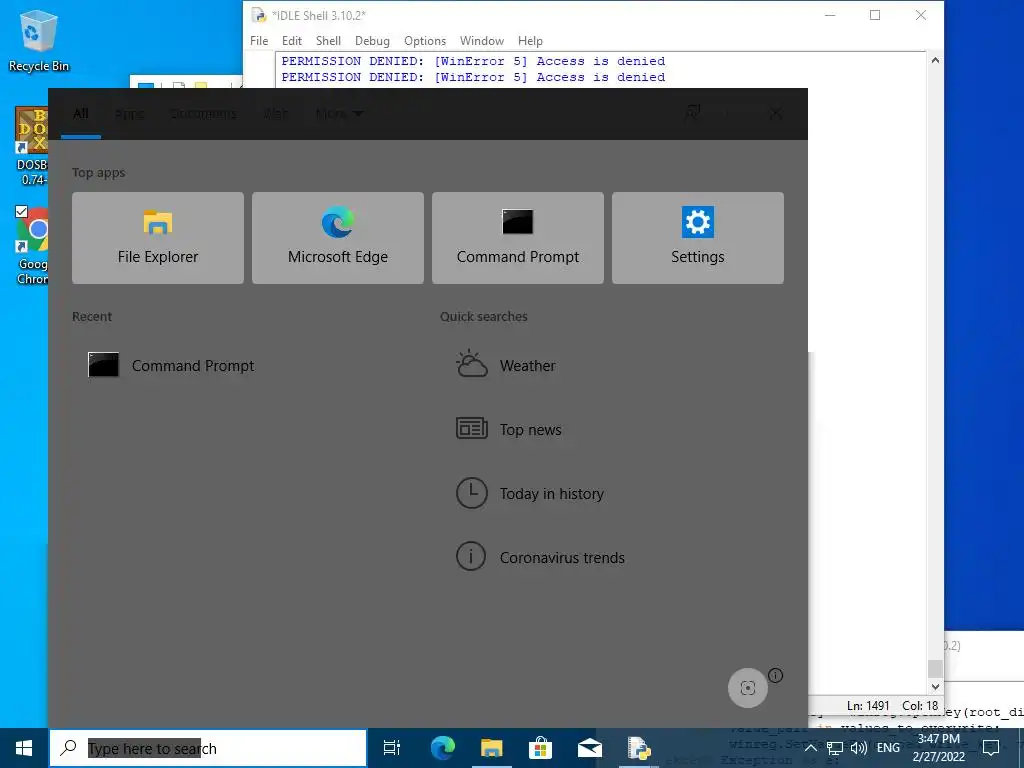Open Task View on the taskbar

point(391,748)
